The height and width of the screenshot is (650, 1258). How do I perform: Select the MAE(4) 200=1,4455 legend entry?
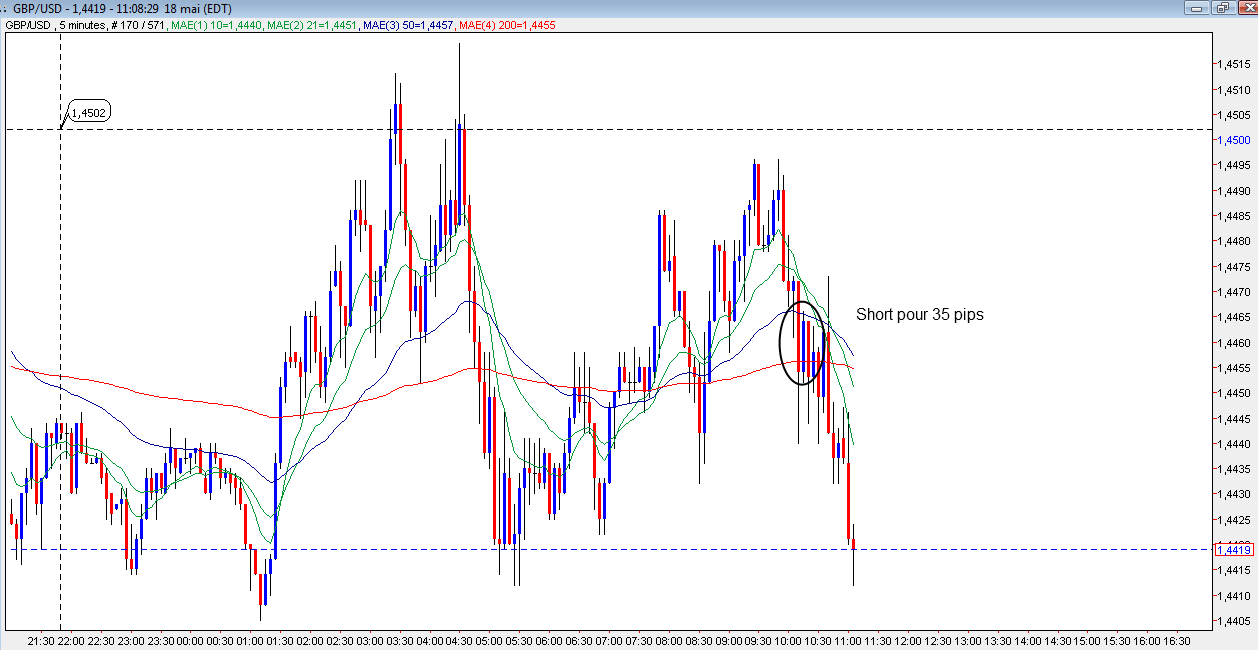pos(507,25)
